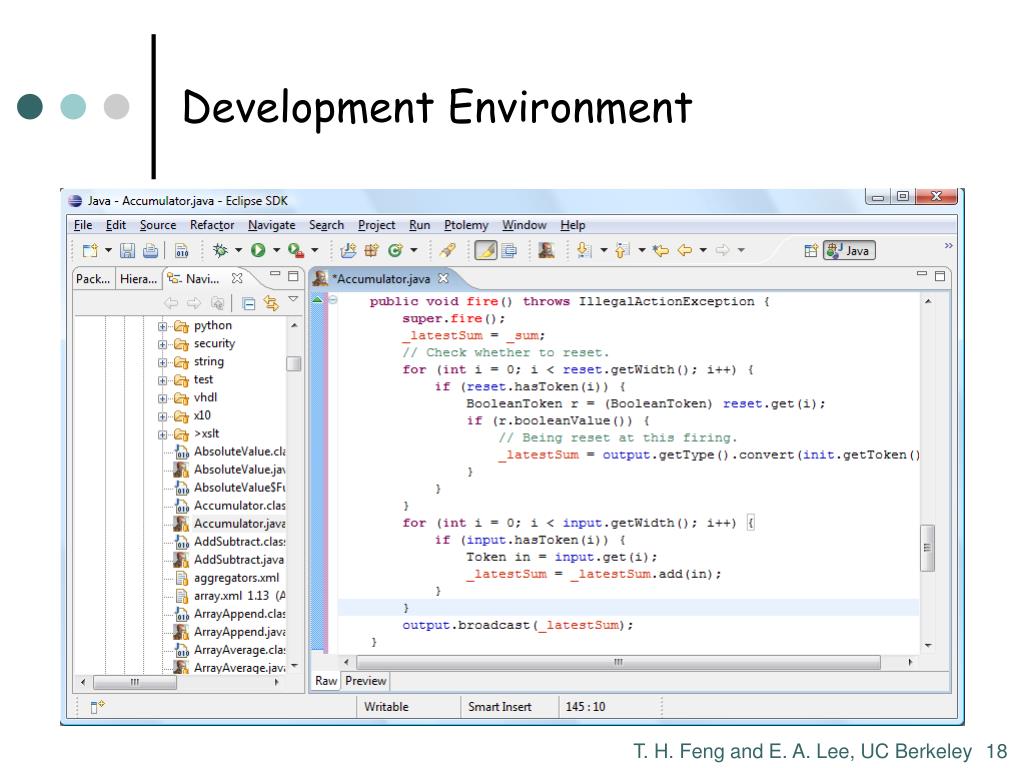This screenshot has height=768, width=1024.
Task: Select AddSubtract.java in the Navigator
Action: (x=229, y=560)
